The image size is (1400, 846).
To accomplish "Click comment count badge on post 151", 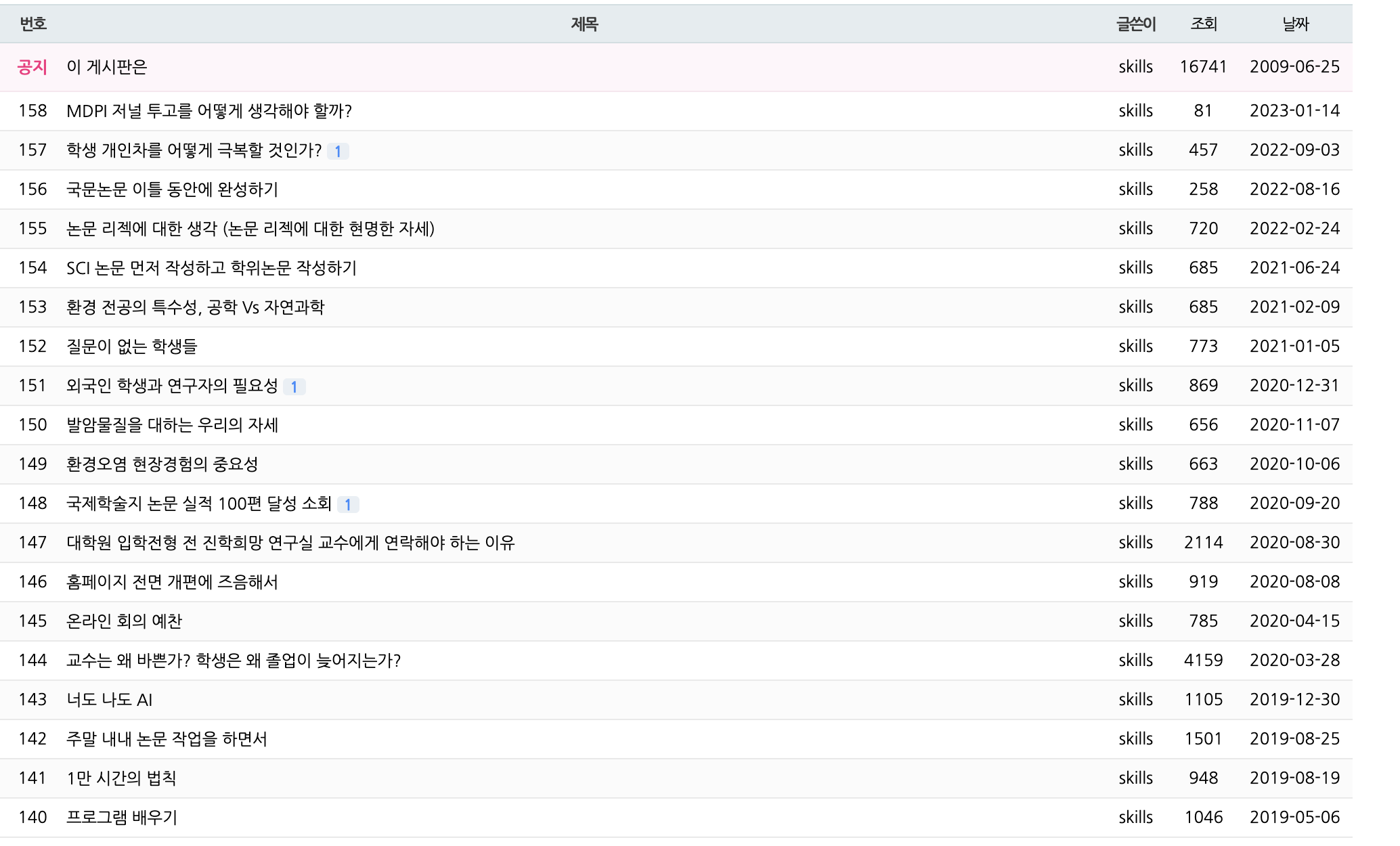I will (294, 387).
